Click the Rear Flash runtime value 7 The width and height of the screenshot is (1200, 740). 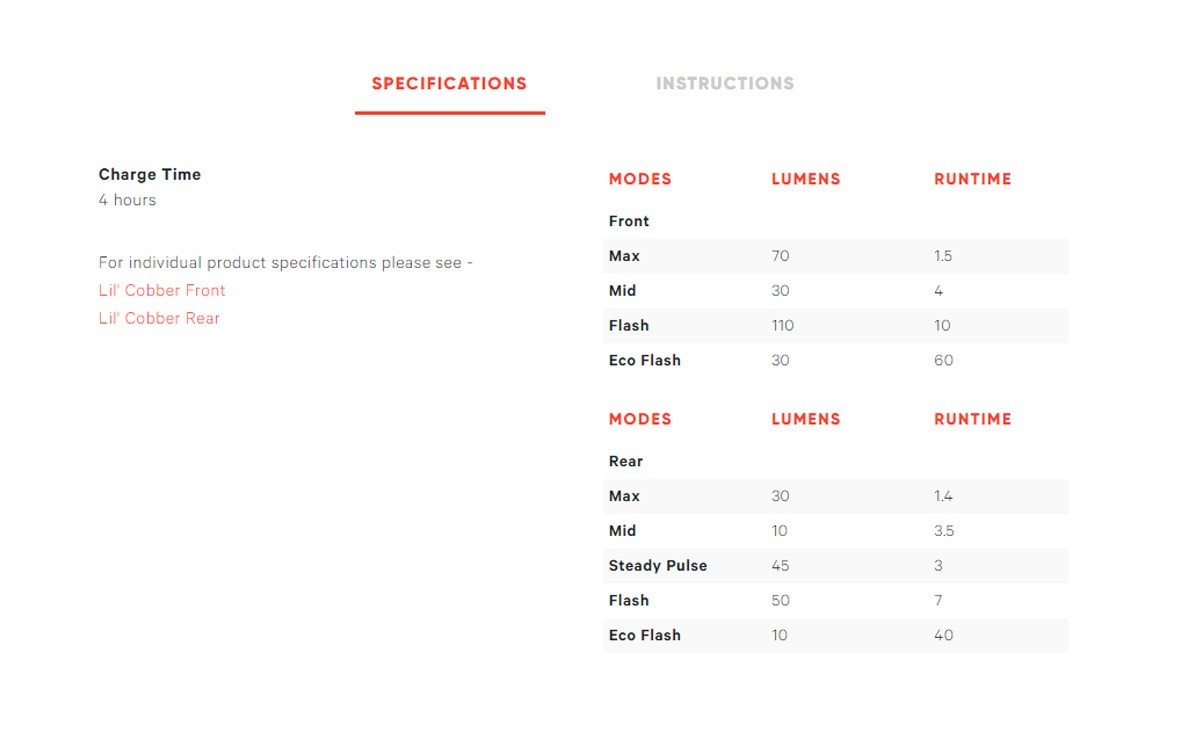[x=938, y=600]
